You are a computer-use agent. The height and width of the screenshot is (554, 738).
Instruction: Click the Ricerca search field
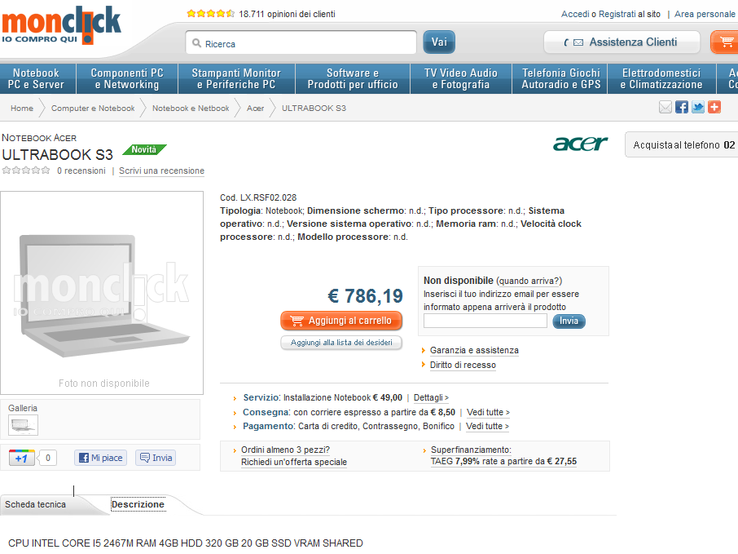tap(301, 43)
